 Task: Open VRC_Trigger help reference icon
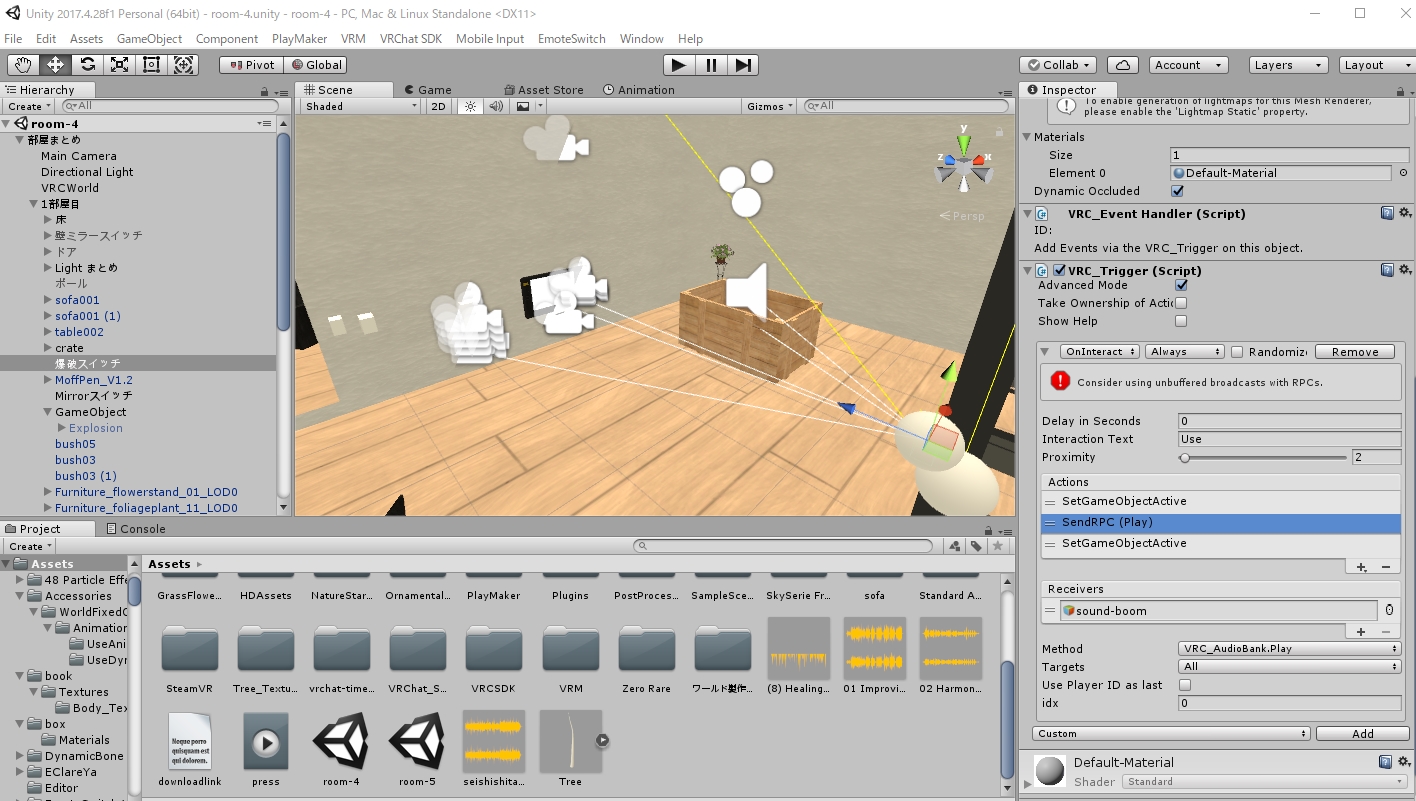1387,270
